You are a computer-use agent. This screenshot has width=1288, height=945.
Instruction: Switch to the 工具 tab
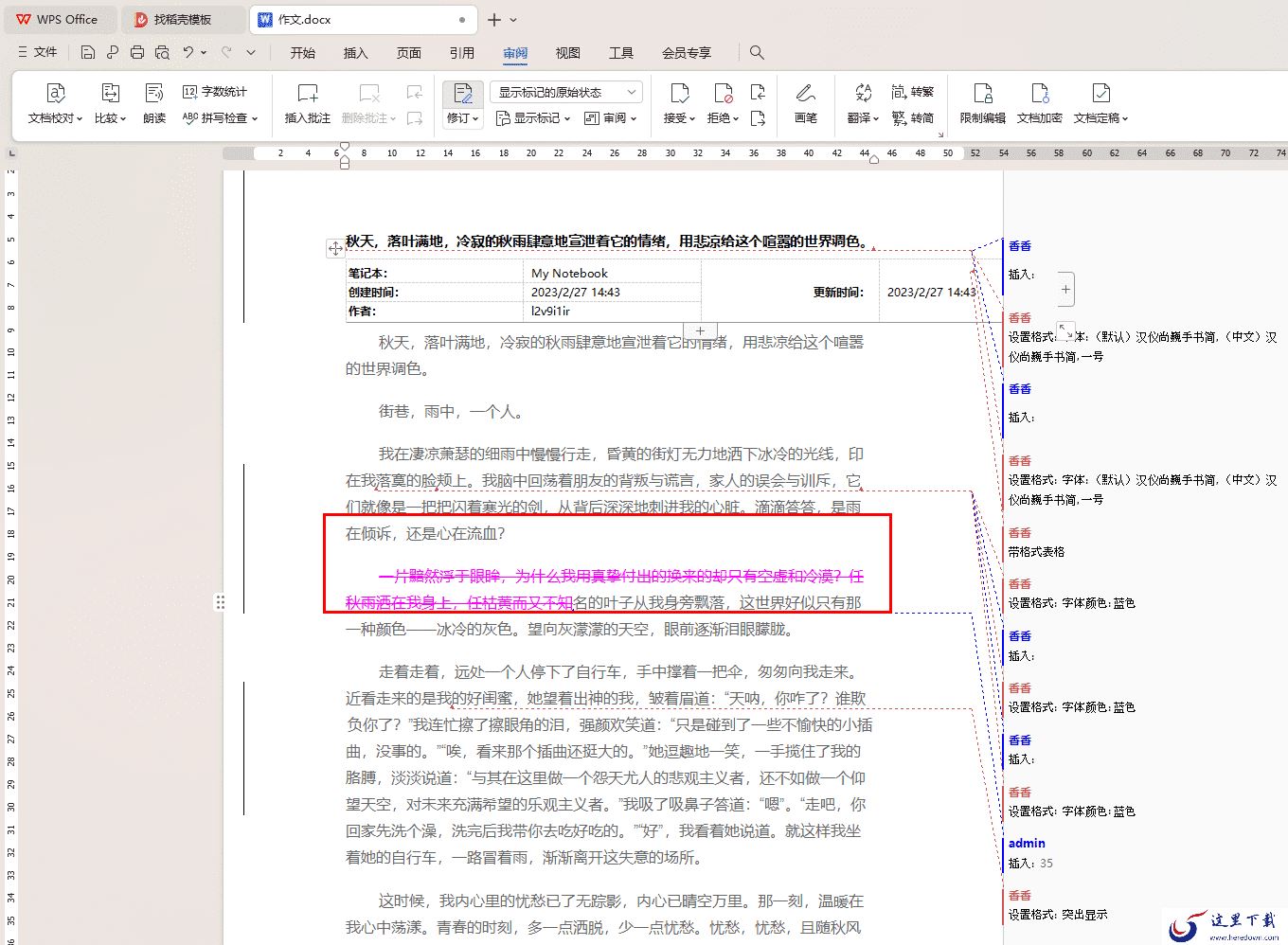tap(621, 53)
